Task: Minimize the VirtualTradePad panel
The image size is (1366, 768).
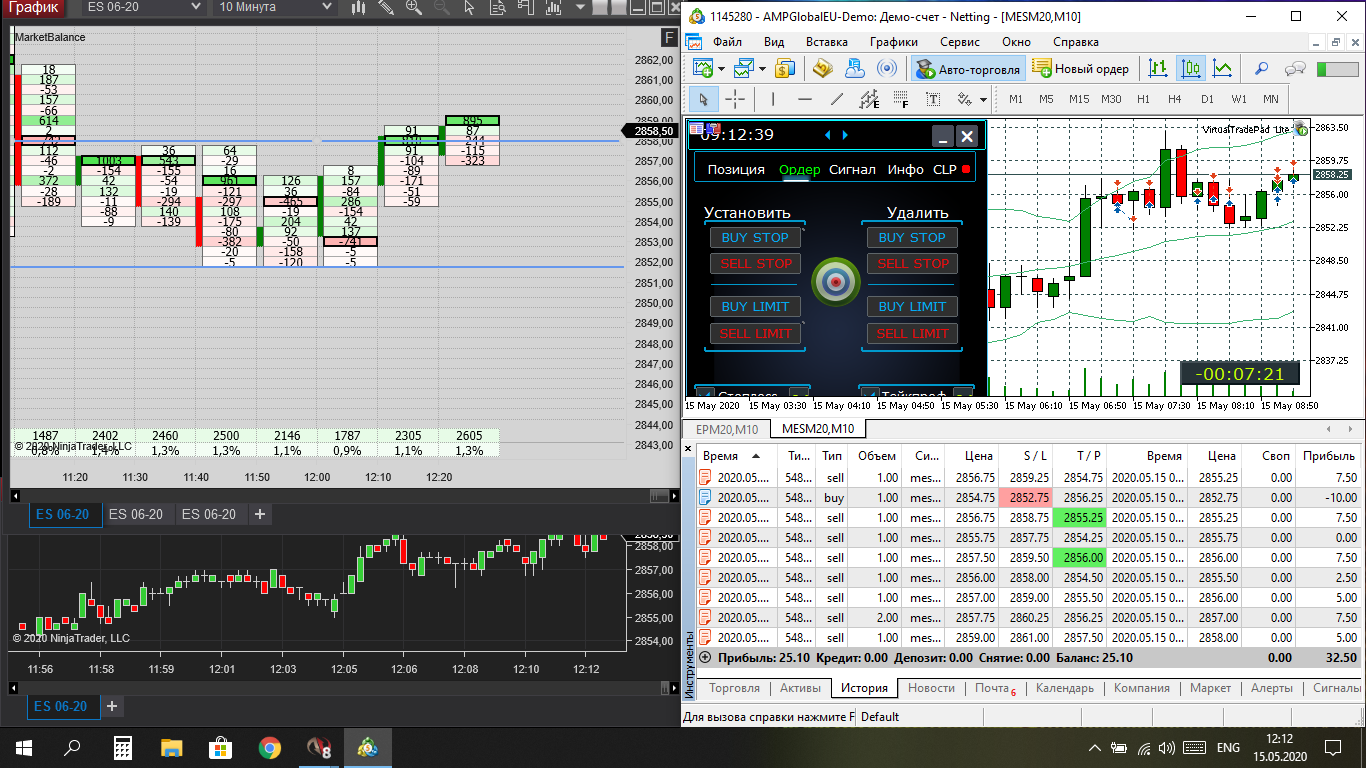Action: 941,137
